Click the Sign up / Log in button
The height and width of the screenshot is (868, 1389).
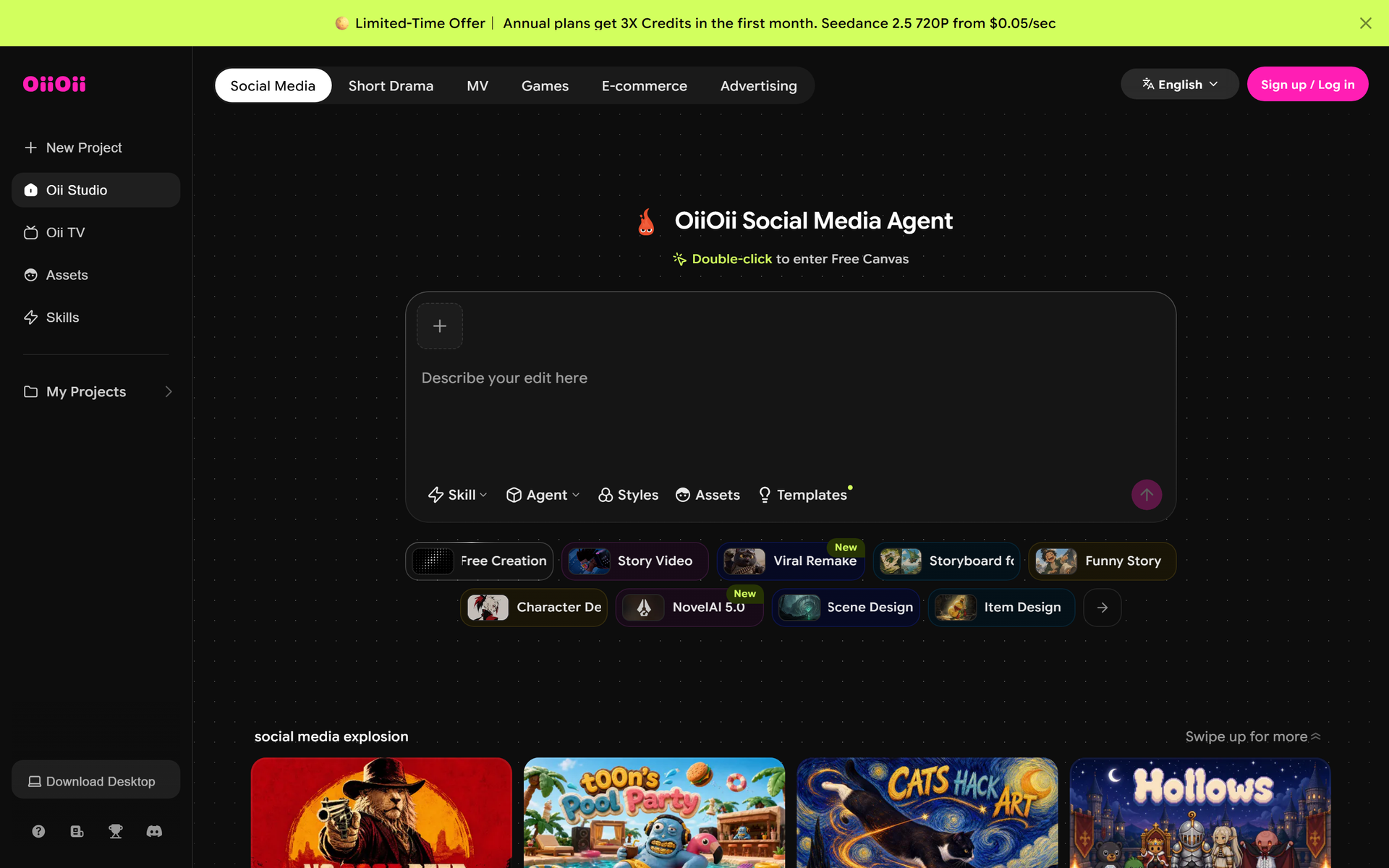(1307, 85)
